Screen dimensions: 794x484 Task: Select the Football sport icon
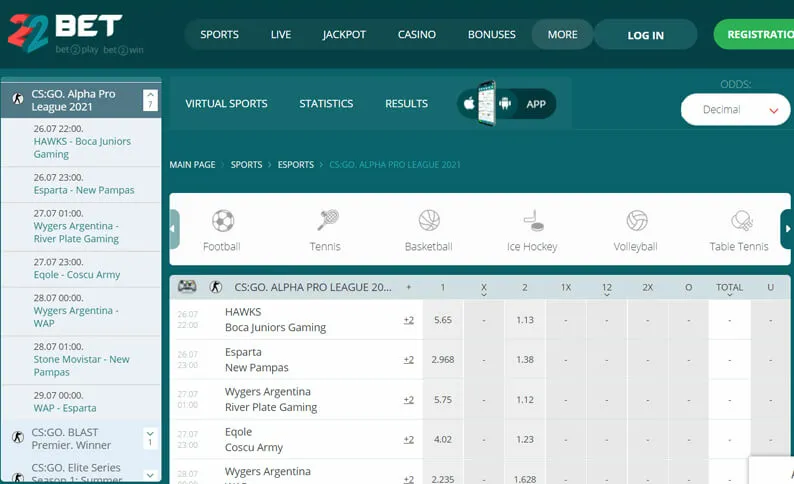pyautogui.click(x=223, y=221)
